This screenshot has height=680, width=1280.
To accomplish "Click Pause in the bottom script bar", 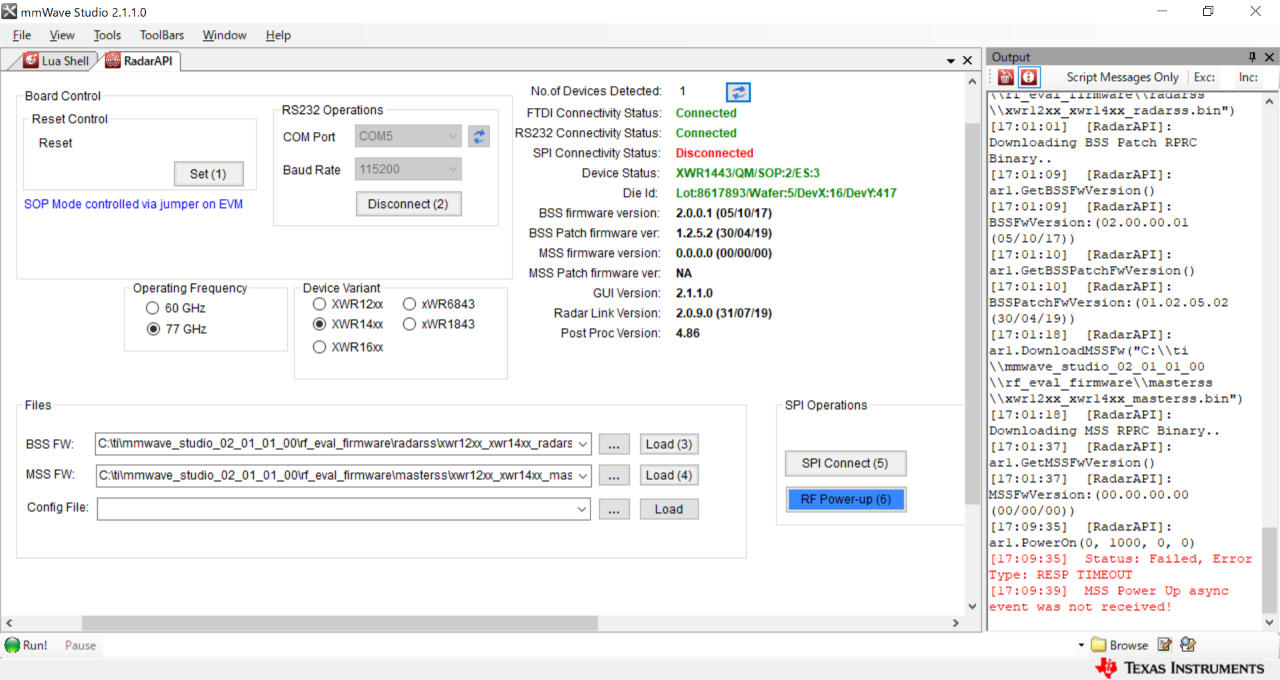I will pos(80,645).
